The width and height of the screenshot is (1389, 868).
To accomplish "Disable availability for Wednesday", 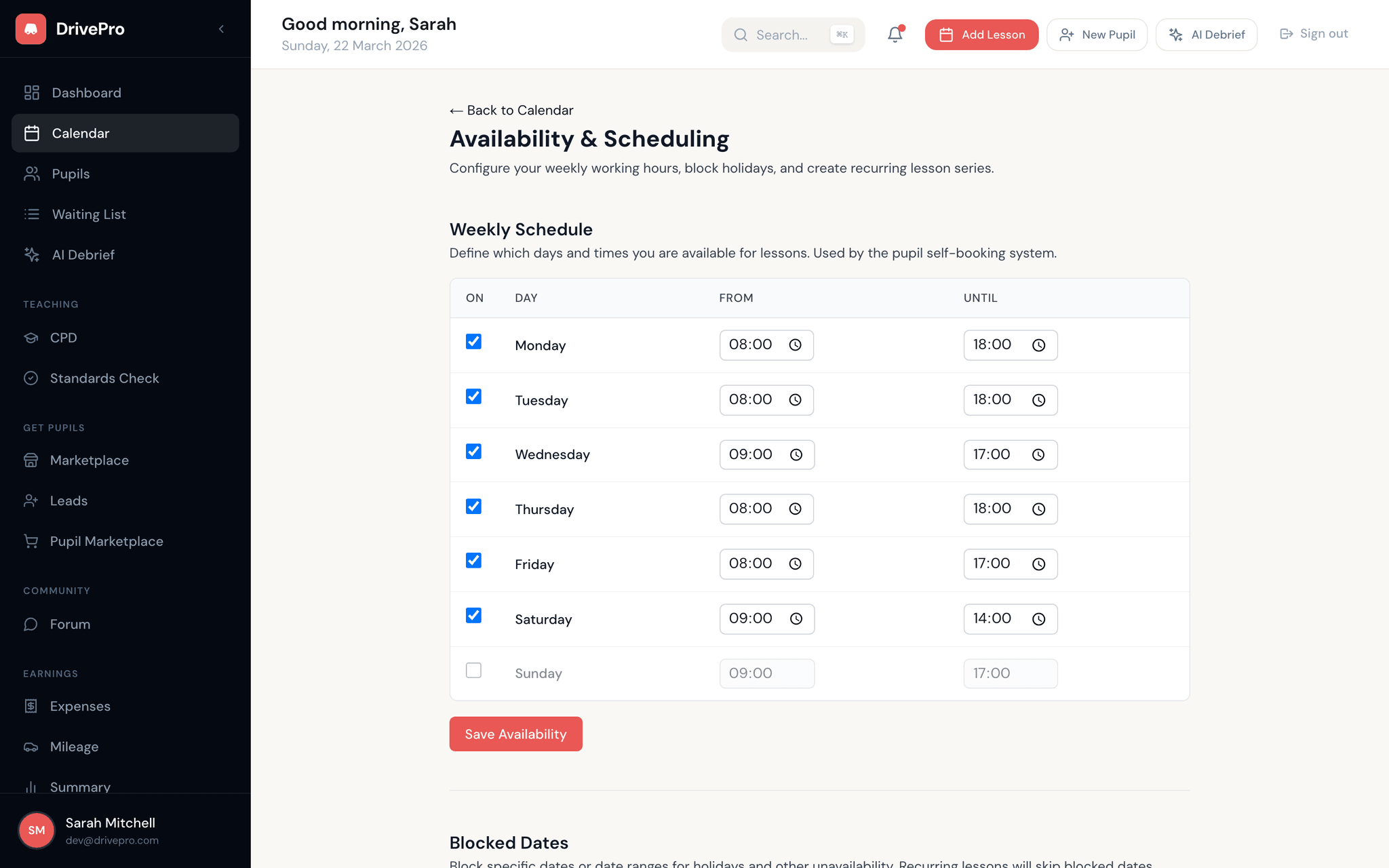I will coord(473,450).
